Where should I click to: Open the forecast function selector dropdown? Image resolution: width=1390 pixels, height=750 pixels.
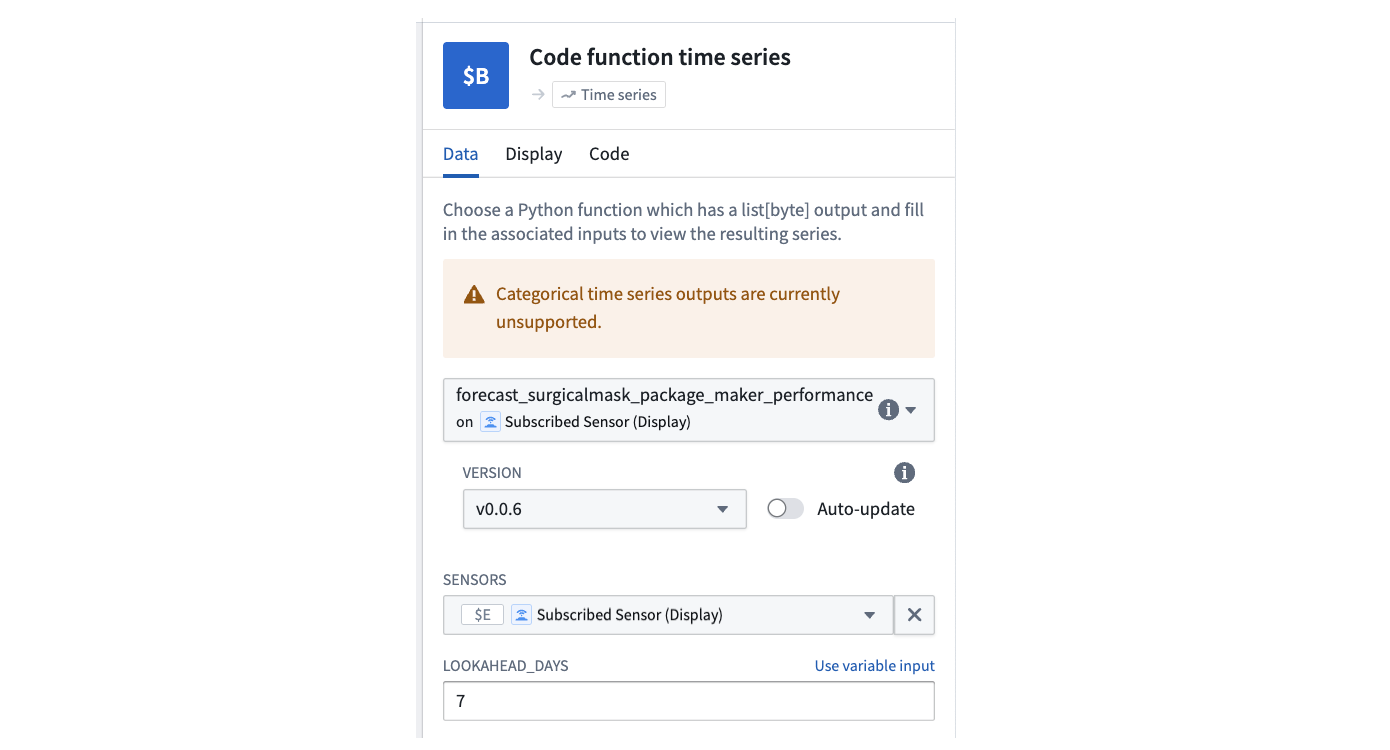pyautogui.click(x=910, y=410)
